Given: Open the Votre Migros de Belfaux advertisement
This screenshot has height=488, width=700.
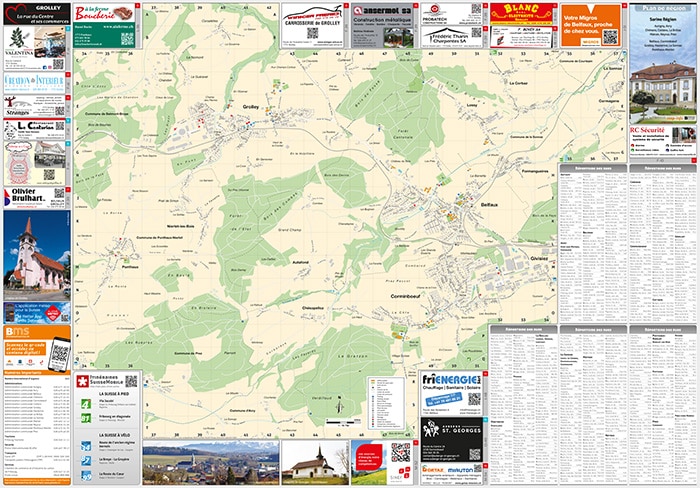Looking at the screenshot, I should pos(591,25).
